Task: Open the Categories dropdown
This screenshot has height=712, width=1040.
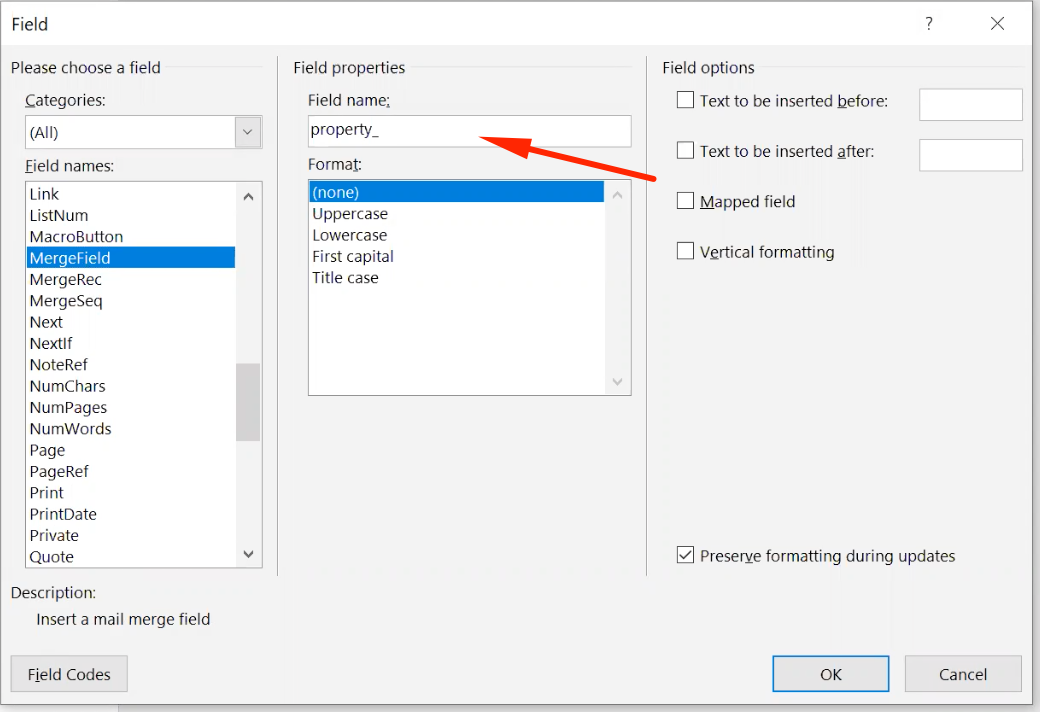Action: (x=247, y=132)
